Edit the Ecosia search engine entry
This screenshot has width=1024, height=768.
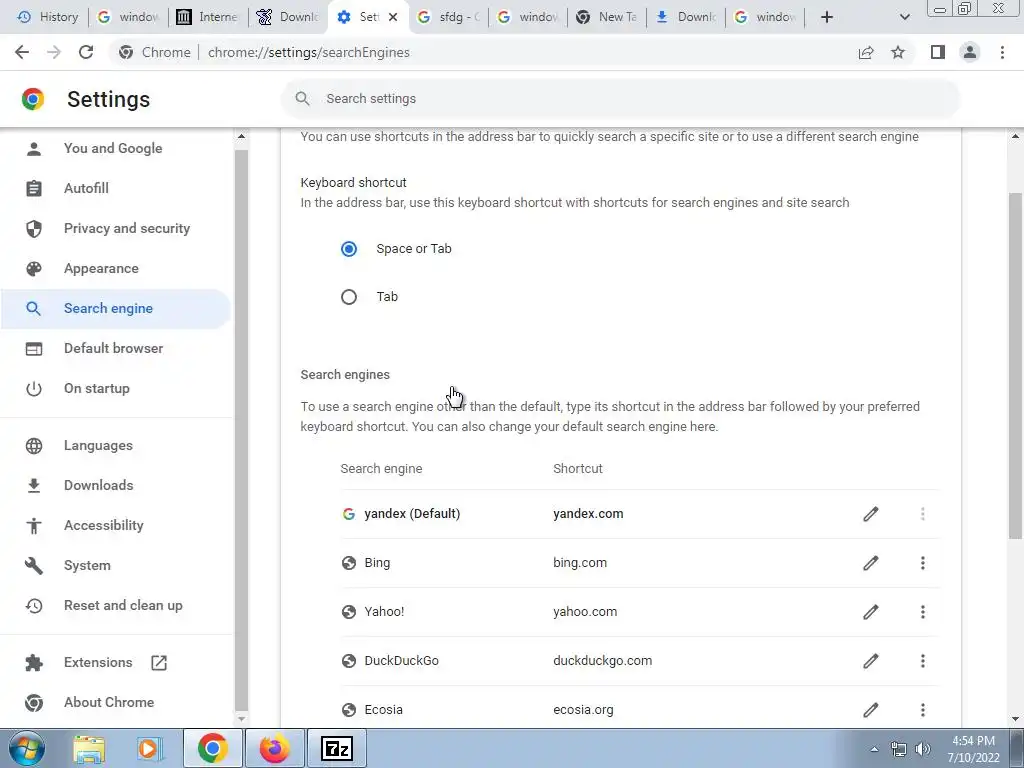coord(871,710)
